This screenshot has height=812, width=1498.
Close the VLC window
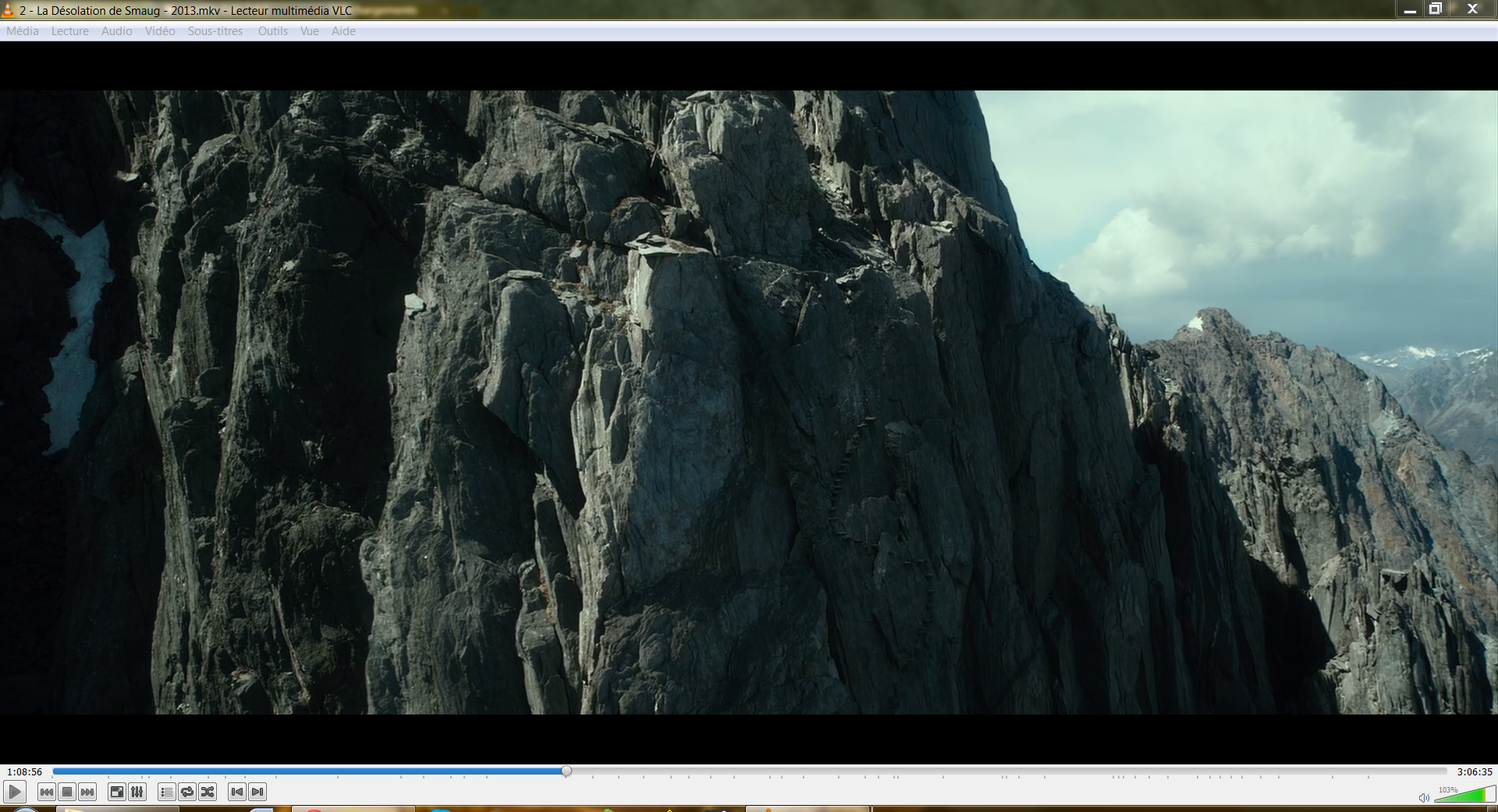1472,9
